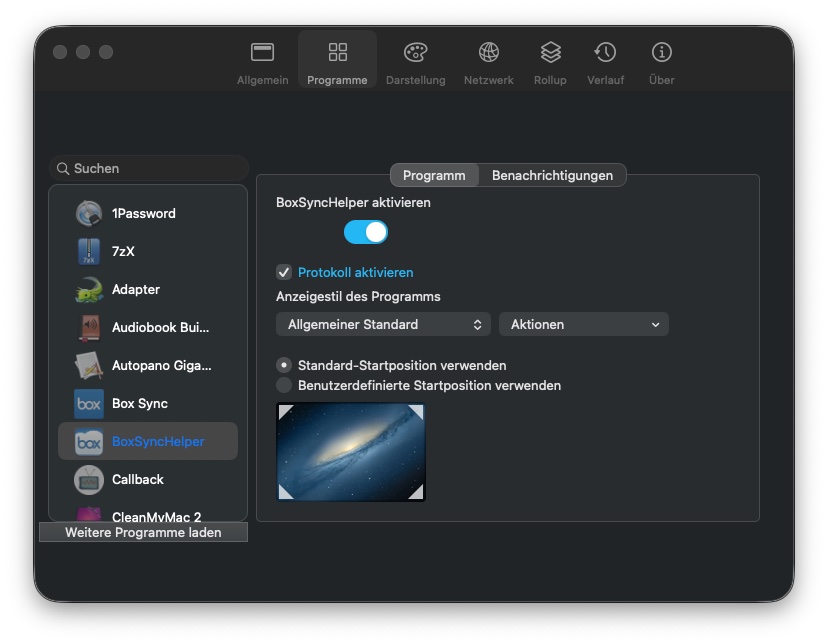Select Autopano Giga... list entry
Screen dimensions: 828x644
148,365
